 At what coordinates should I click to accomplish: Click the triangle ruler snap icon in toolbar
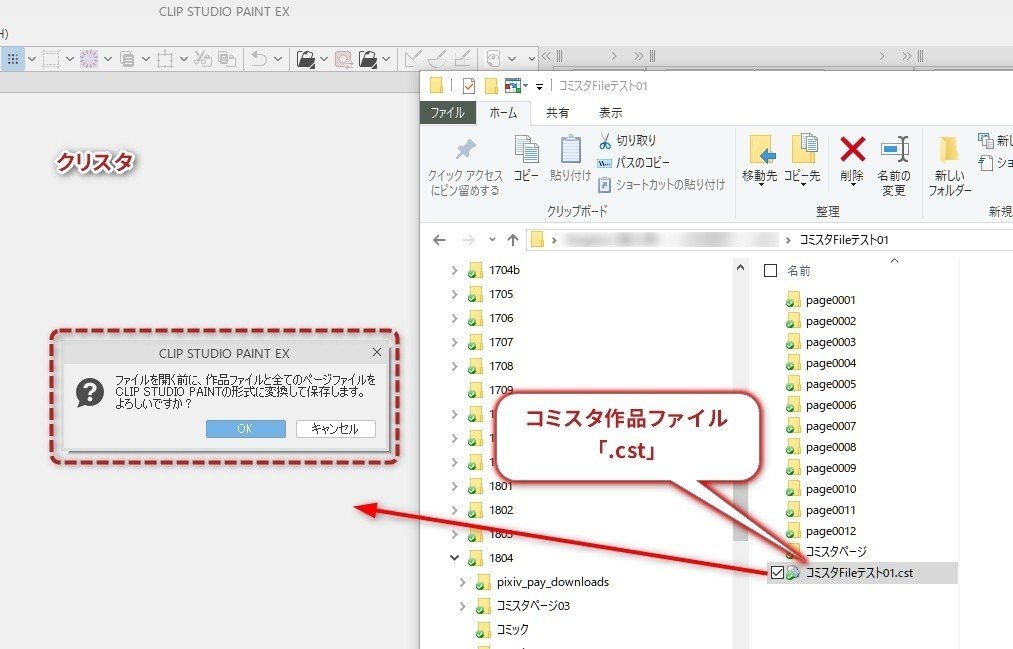coord(412,59)
